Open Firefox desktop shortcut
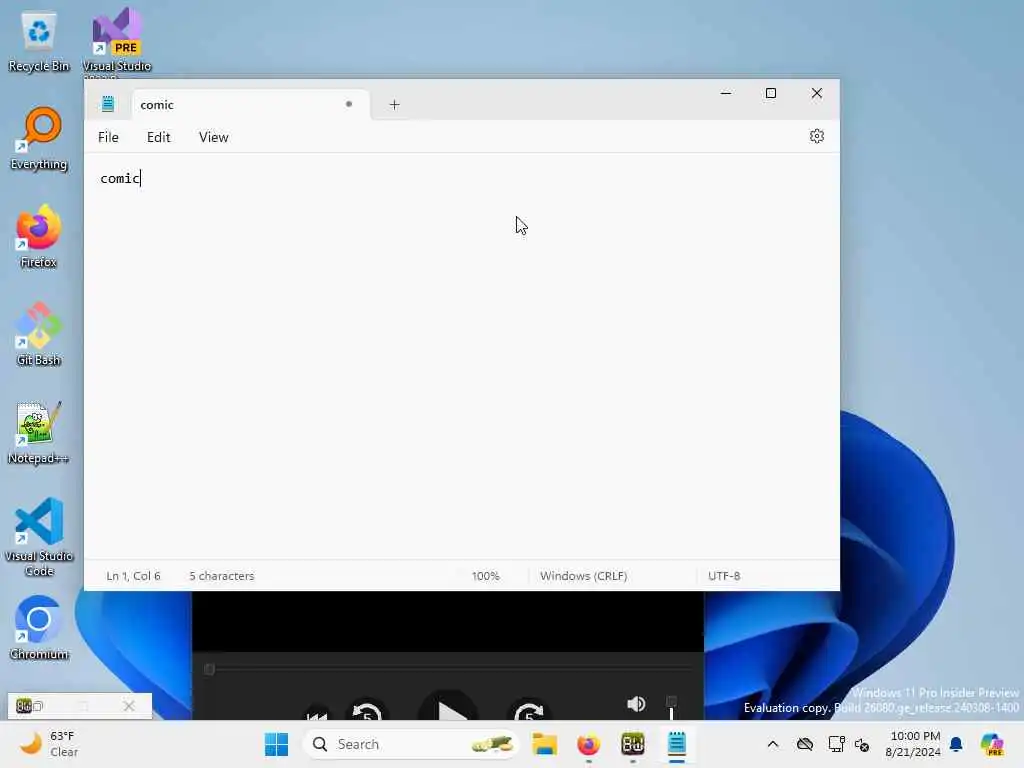1024x768 pixels. (39, 236)
